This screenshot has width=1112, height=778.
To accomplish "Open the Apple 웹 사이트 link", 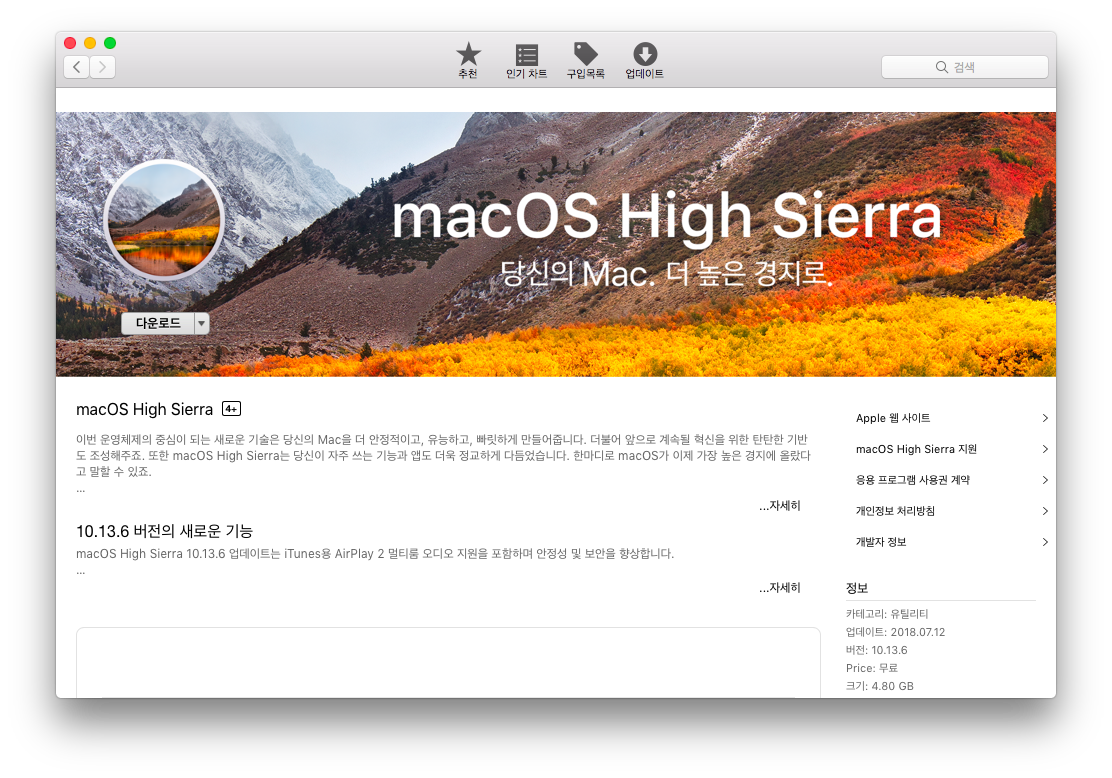I will [x=893, y=418].
